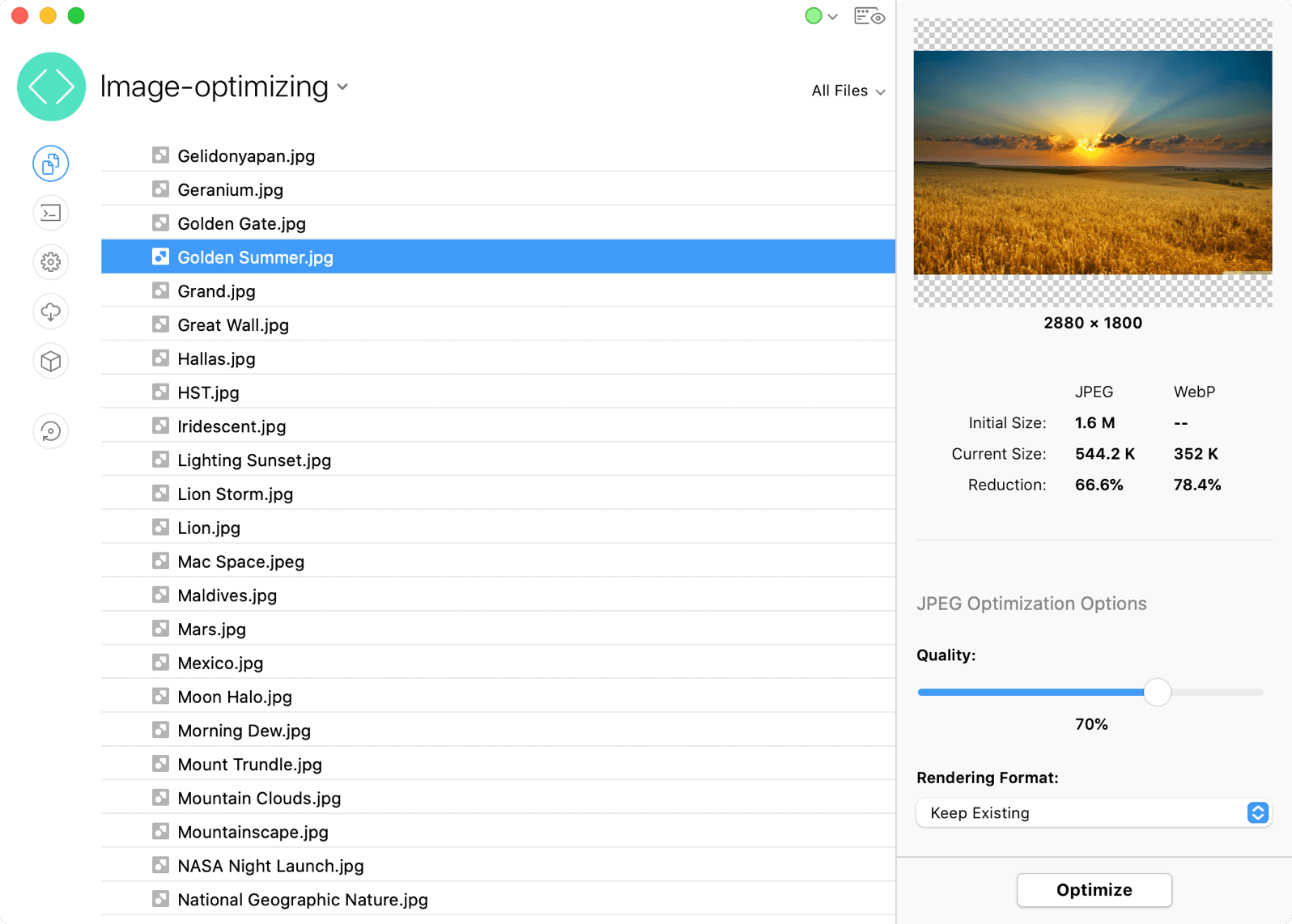Click the image icon beside Geranium.jpg
1292x924 pixels.
[161, 189]
